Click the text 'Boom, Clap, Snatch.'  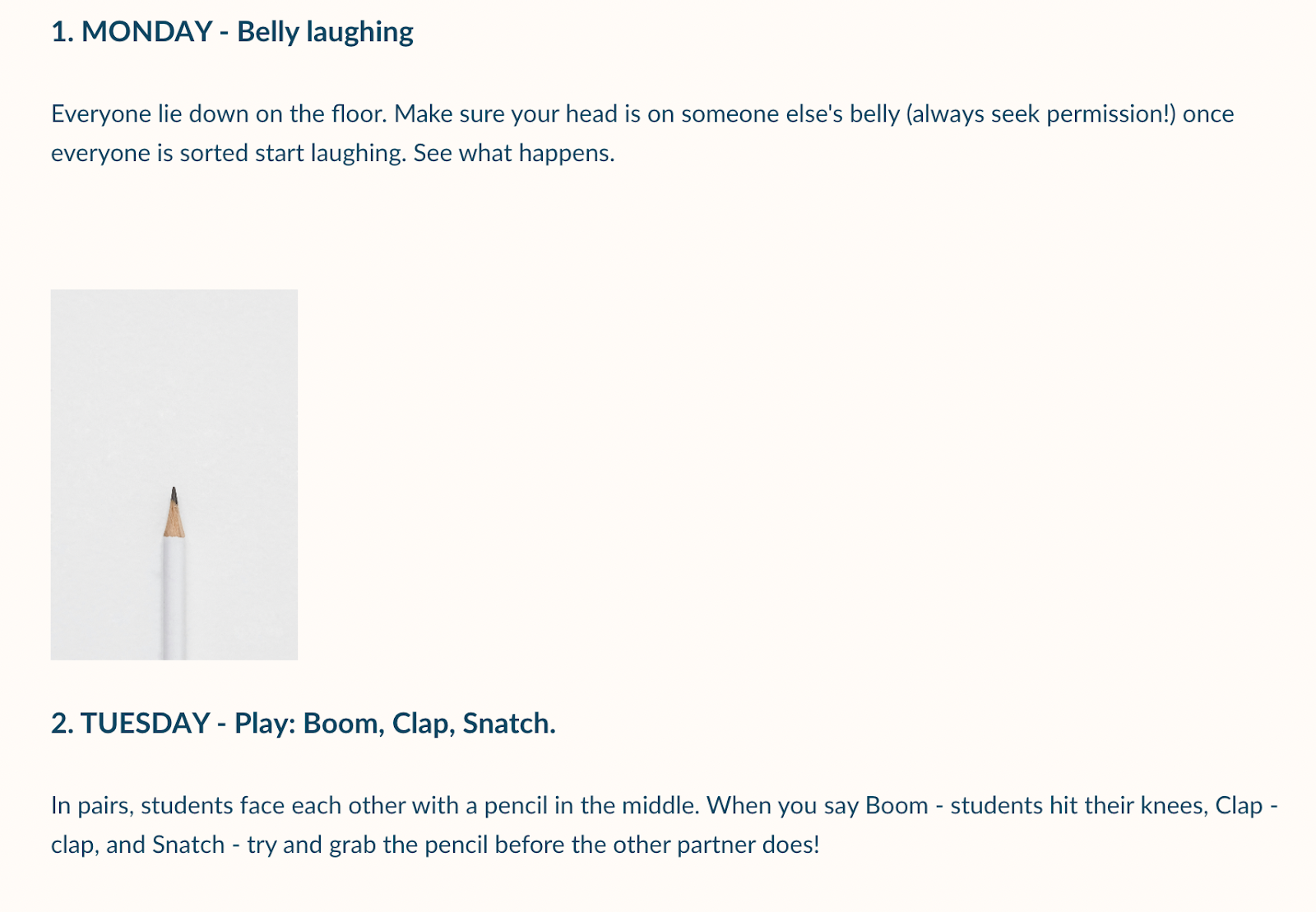click(x=429, y=724)
